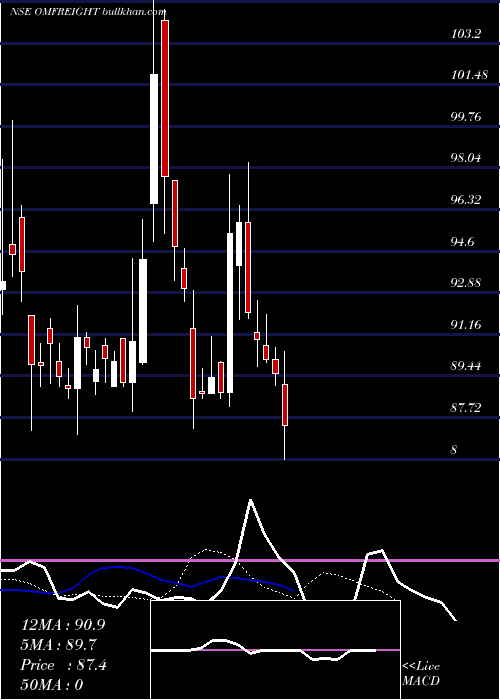The height and width of the screenshot is (700, 500).
Task: Click the 92.88 price axis label
Action: pos(466,283)
